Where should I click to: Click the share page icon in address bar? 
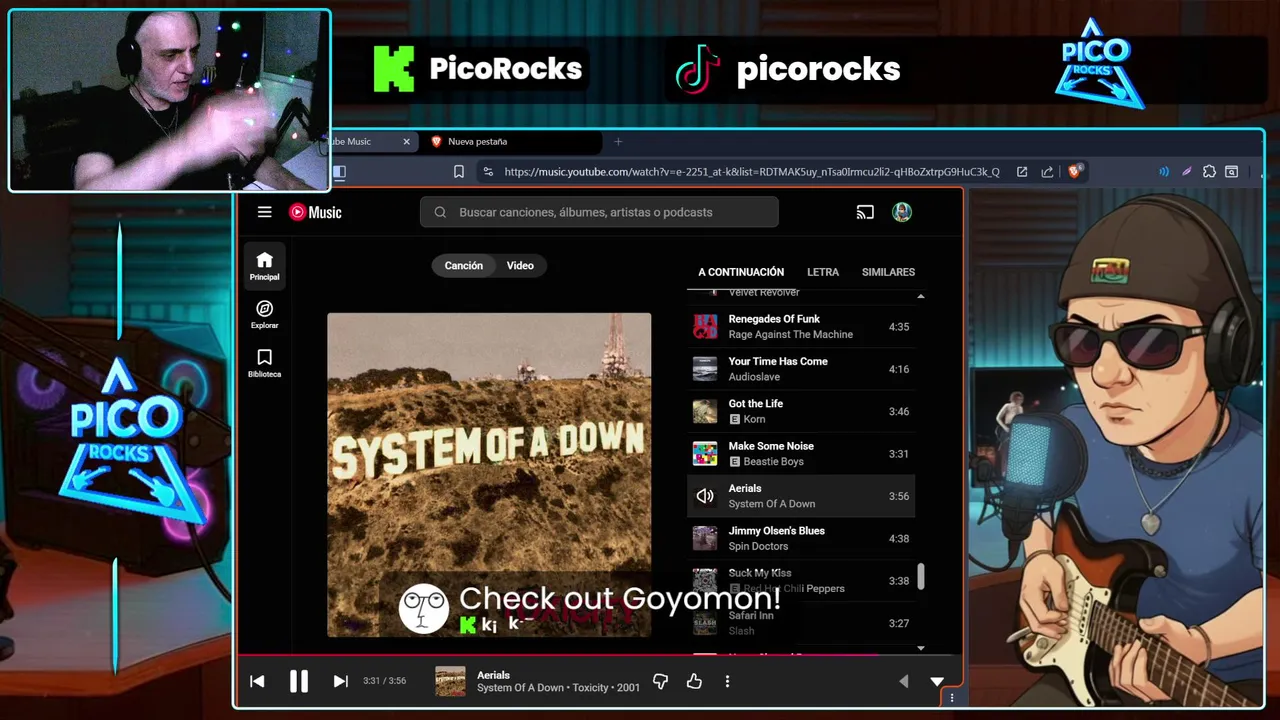1047,172
